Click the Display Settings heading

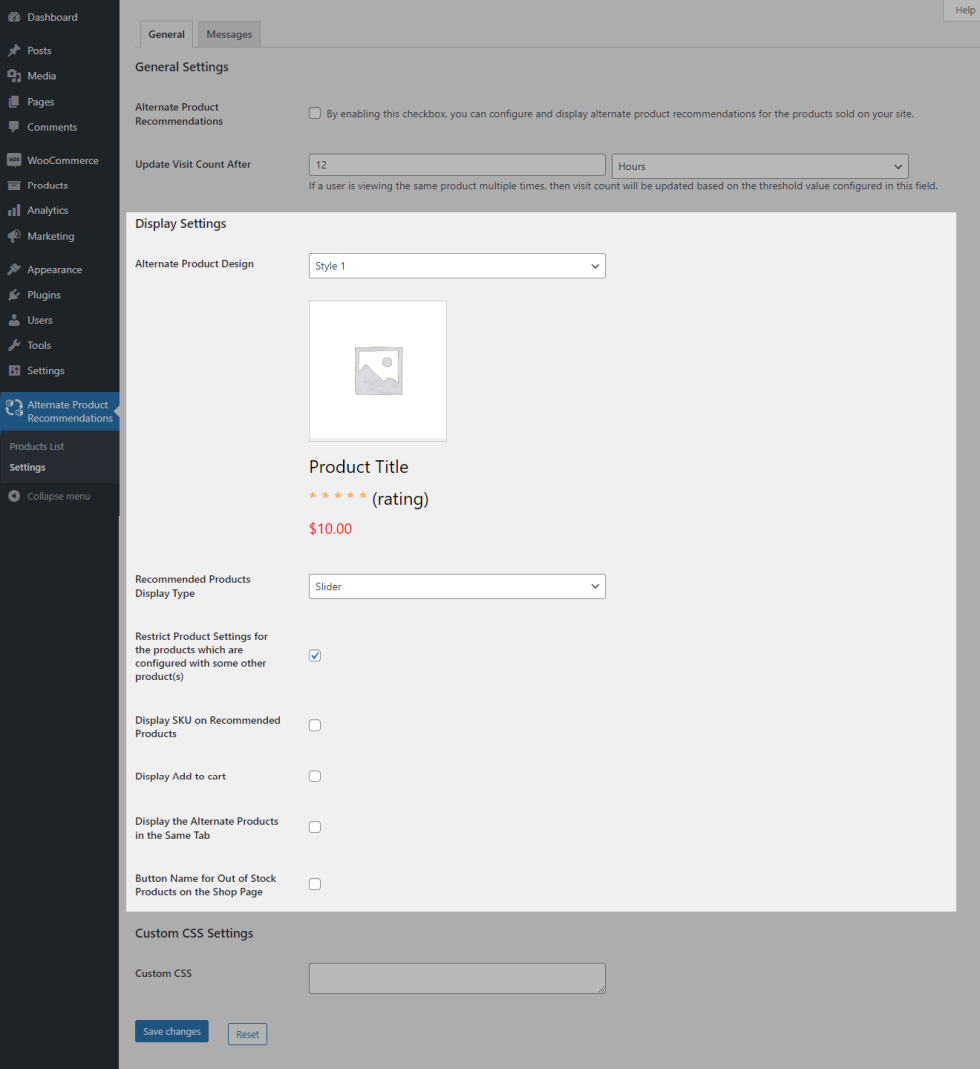(181, 224)
